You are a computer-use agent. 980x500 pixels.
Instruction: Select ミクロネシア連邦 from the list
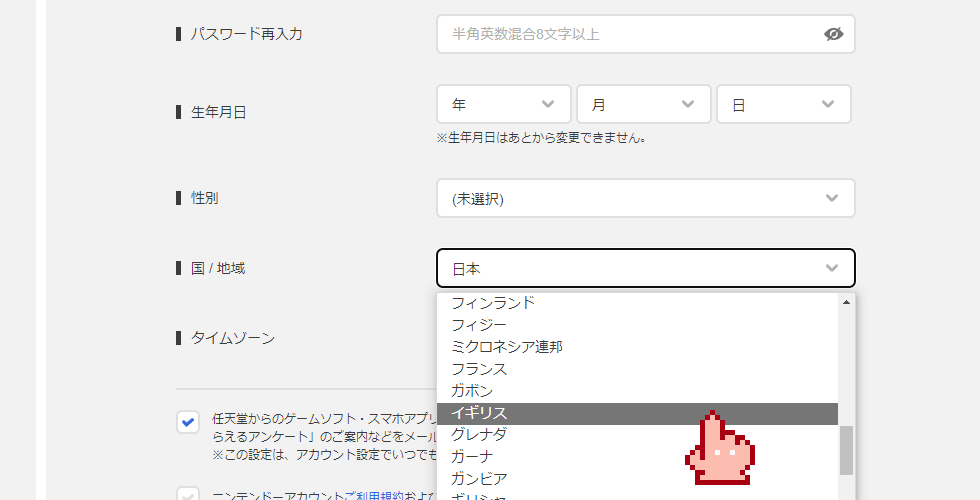coord(507,347)
